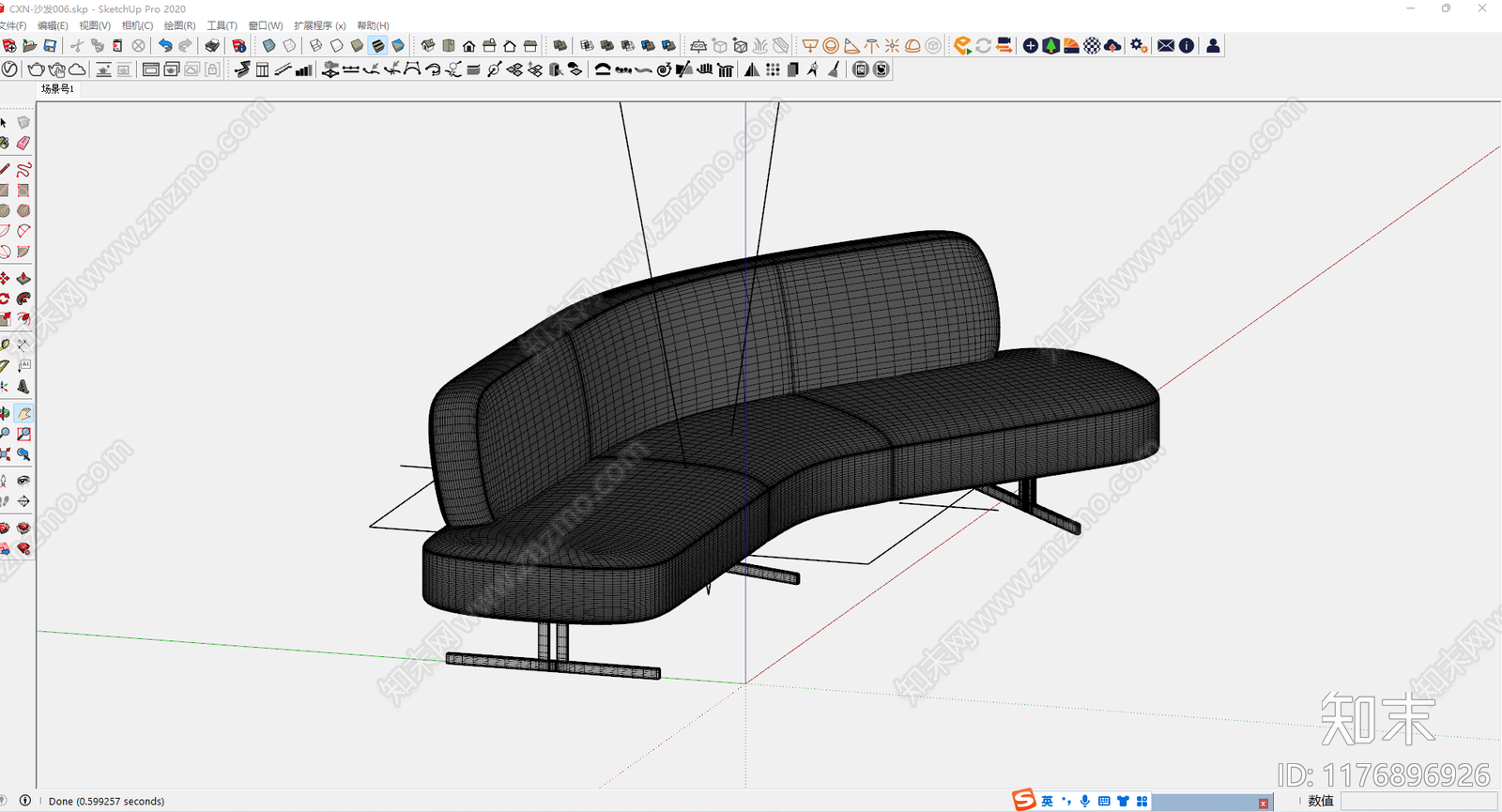Click the envelope mail icon
1502x812 pixels.
(1166, 45)
